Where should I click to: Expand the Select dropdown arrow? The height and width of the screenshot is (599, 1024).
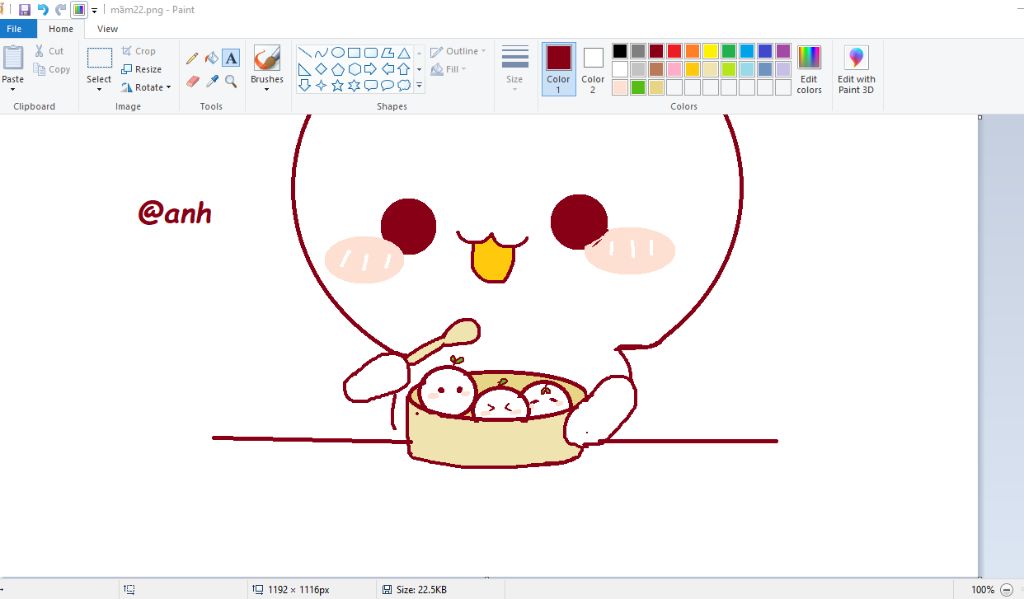(x=99, y=89)
